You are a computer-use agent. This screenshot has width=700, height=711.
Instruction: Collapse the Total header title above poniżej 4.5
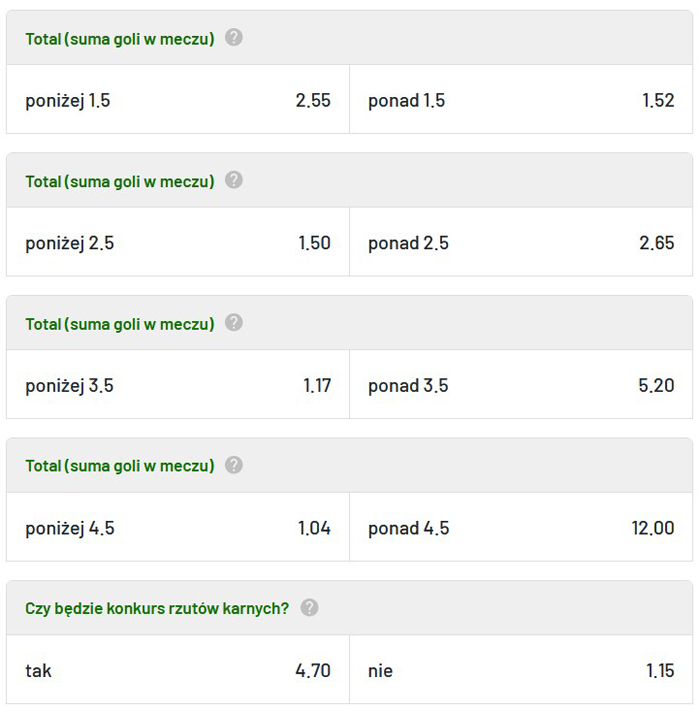(x=120, y=466)
